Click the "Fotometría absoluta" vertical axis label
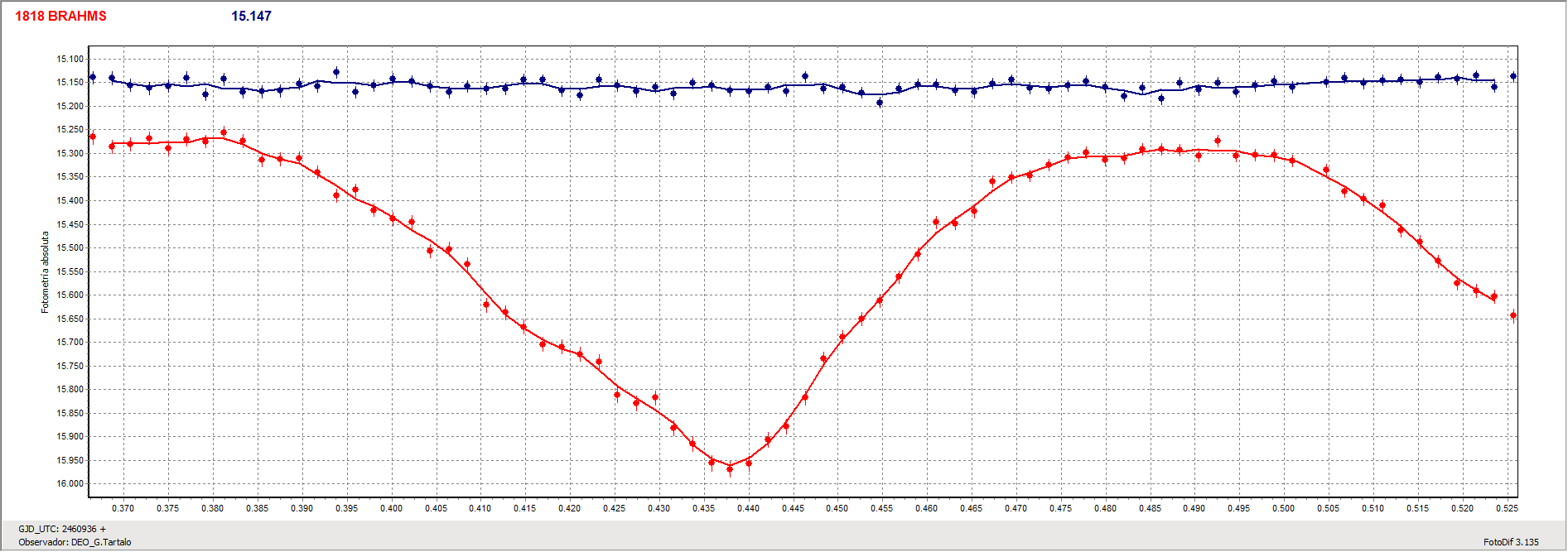1568x552 pixels. coord(46,271)
